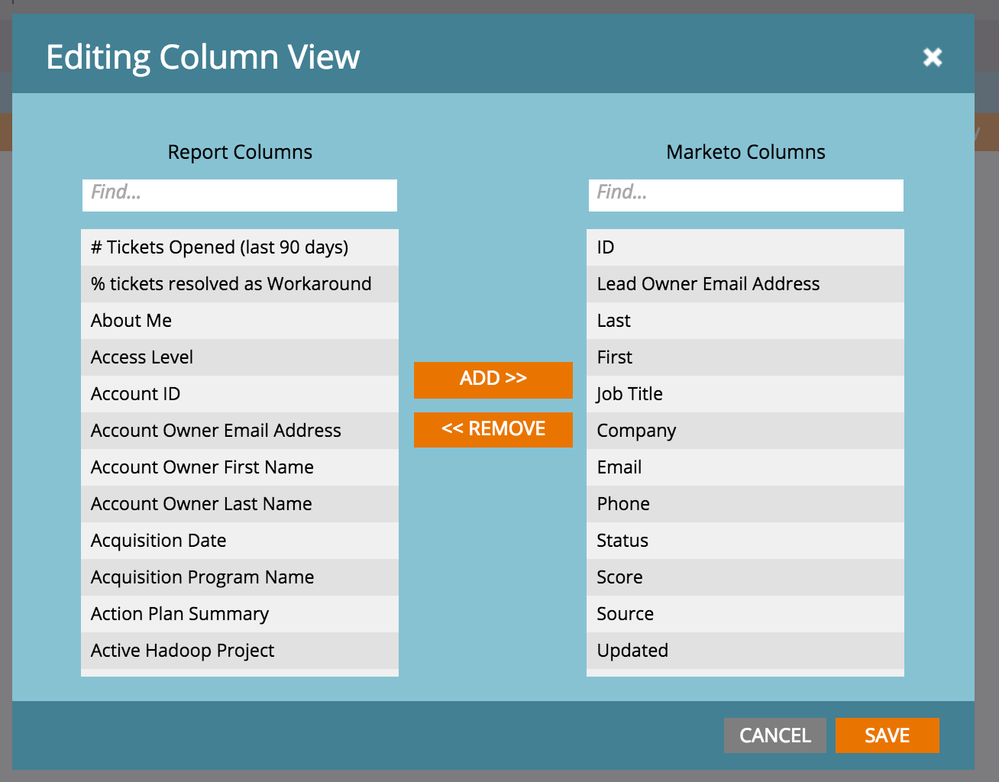The height and width of the screenshot is (782, 999).
Task: Select 'First' in Marketo Columns
Action: coord(745,358)
